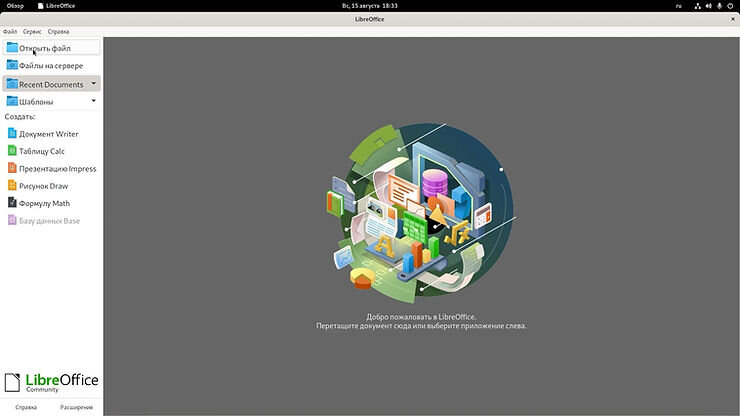Click the Открыть файл label
This screenshot has width=740, height=416.
click(45, 48)
